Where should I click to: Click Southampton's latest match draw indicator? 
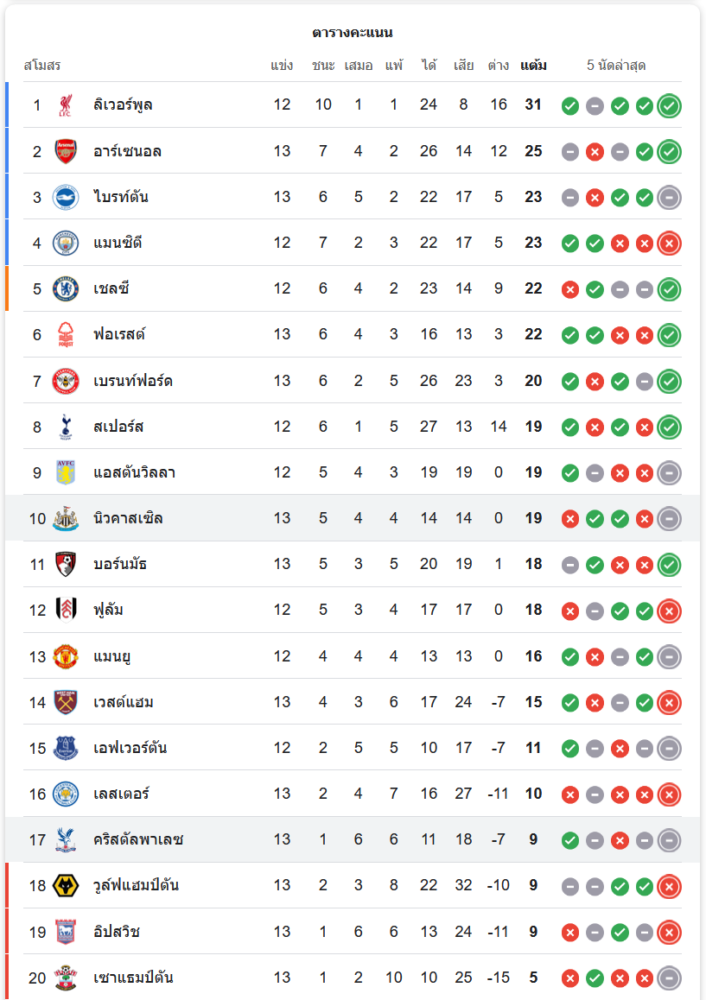669,978
